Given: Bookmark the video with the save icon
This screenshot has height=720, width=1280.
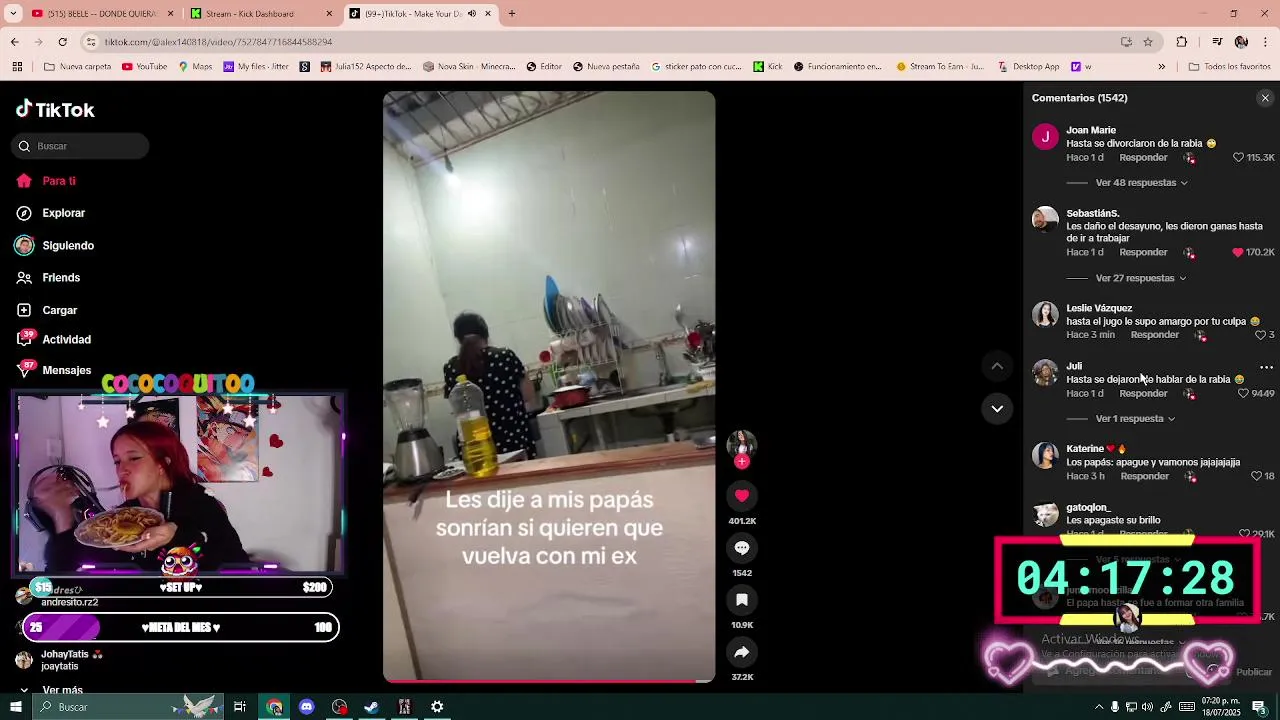Looking at the screenshot, I should coord(741,599).
